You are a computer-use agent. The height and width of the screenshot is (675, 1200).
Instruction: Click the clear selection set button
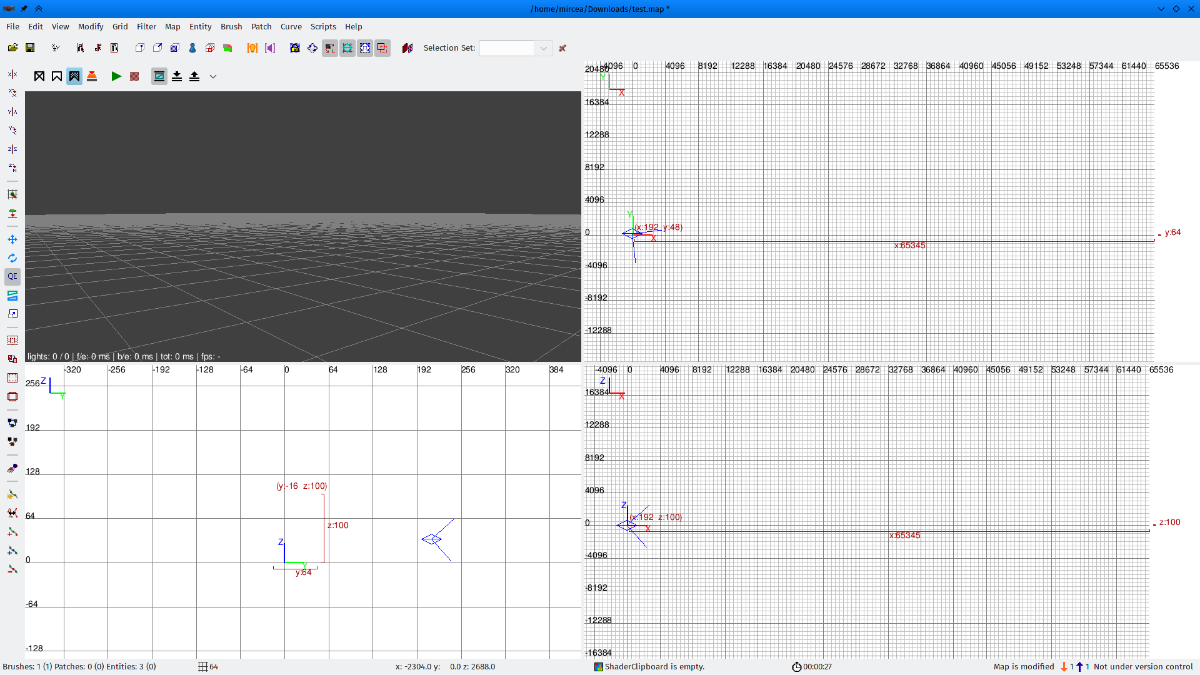tap(563, 48)
